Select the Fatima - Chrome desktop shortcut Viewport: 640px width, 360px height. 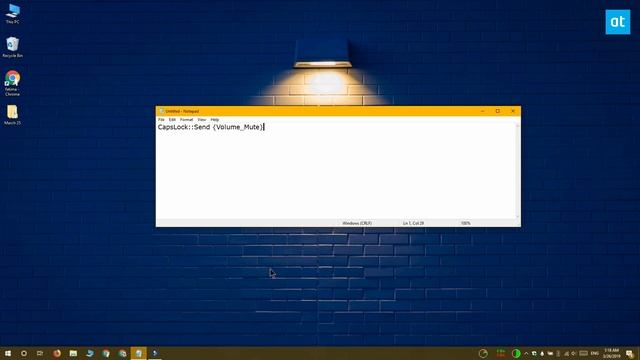click(x=13, y=83)
